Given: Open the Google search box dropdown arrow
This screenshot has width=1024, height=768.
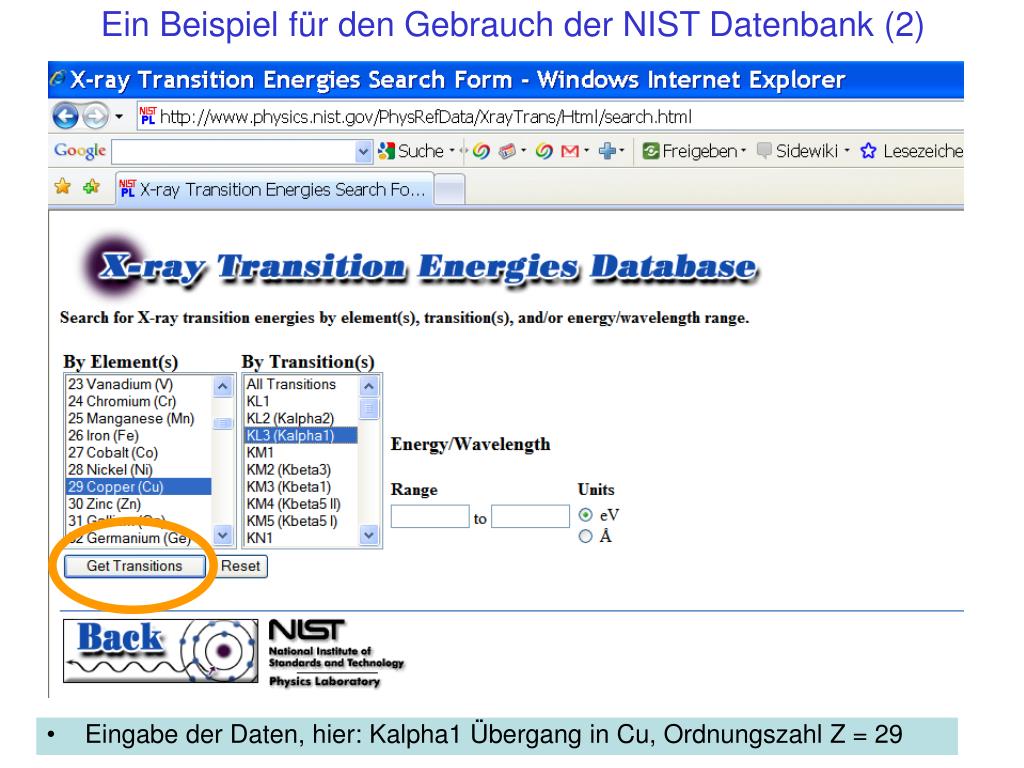Looking at the screenshot, I should click(x=364, y=152).
